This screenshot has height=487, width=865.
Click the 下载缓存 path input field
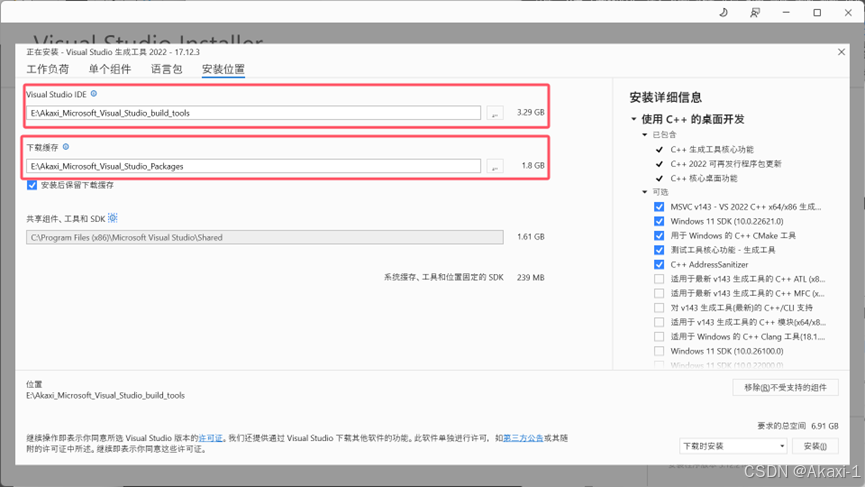pyautogui.click(x=253, y=166)
